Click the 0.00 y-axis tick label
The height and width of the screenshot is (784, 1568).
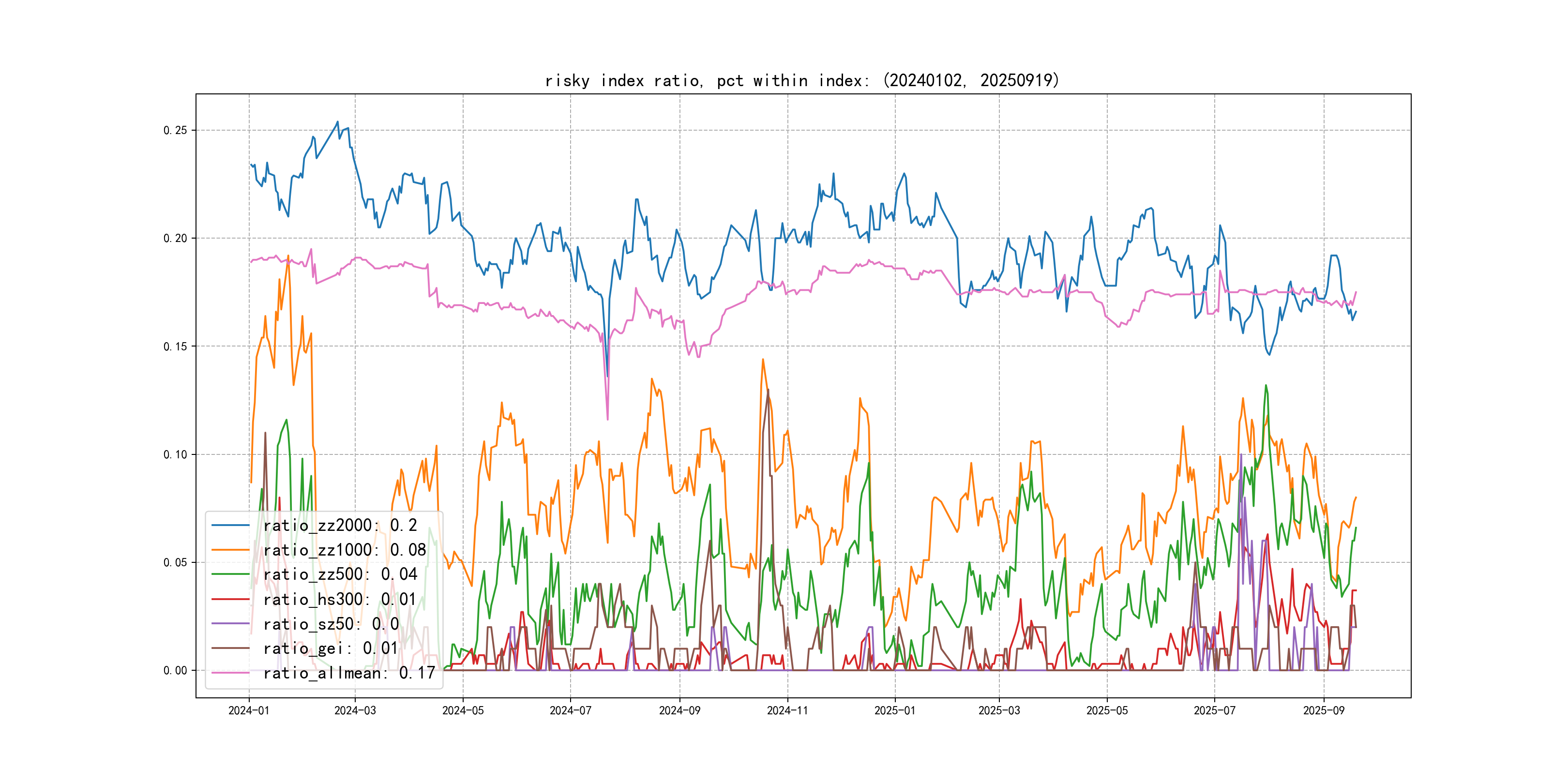[175, 671]
